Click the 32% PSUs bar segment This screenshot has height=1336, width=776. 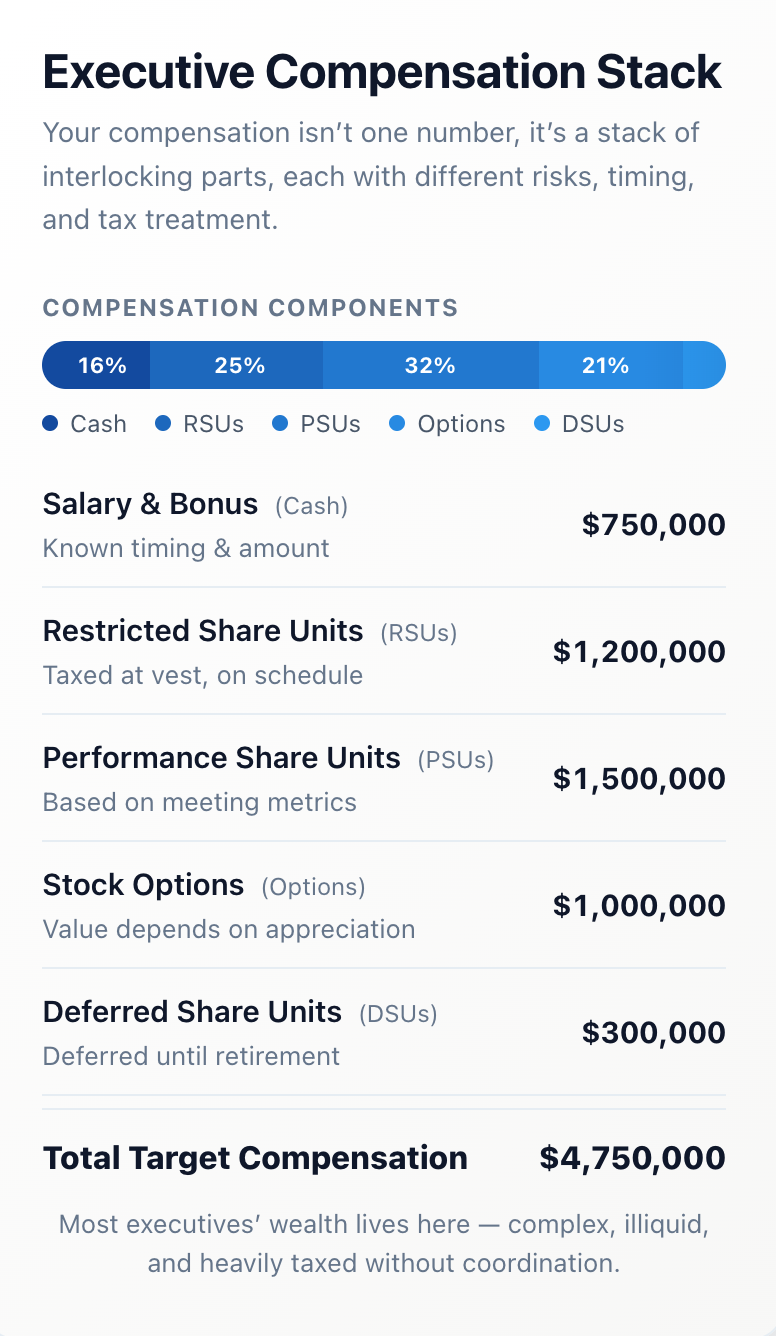pos(430,365)
